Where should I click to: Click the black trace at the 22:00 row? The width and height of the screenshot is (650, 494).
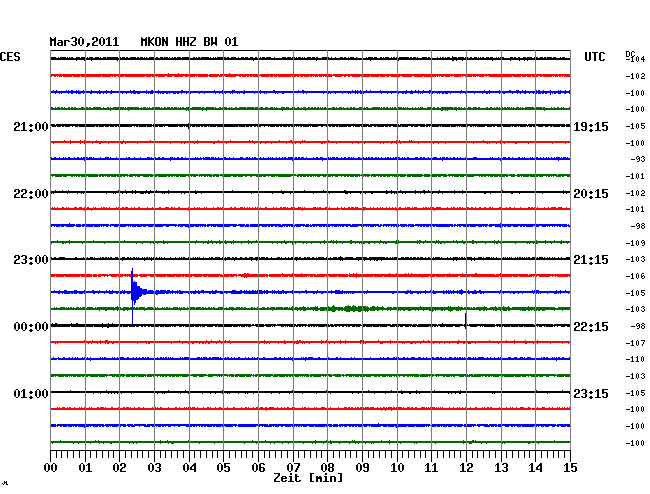click(310, 192)
